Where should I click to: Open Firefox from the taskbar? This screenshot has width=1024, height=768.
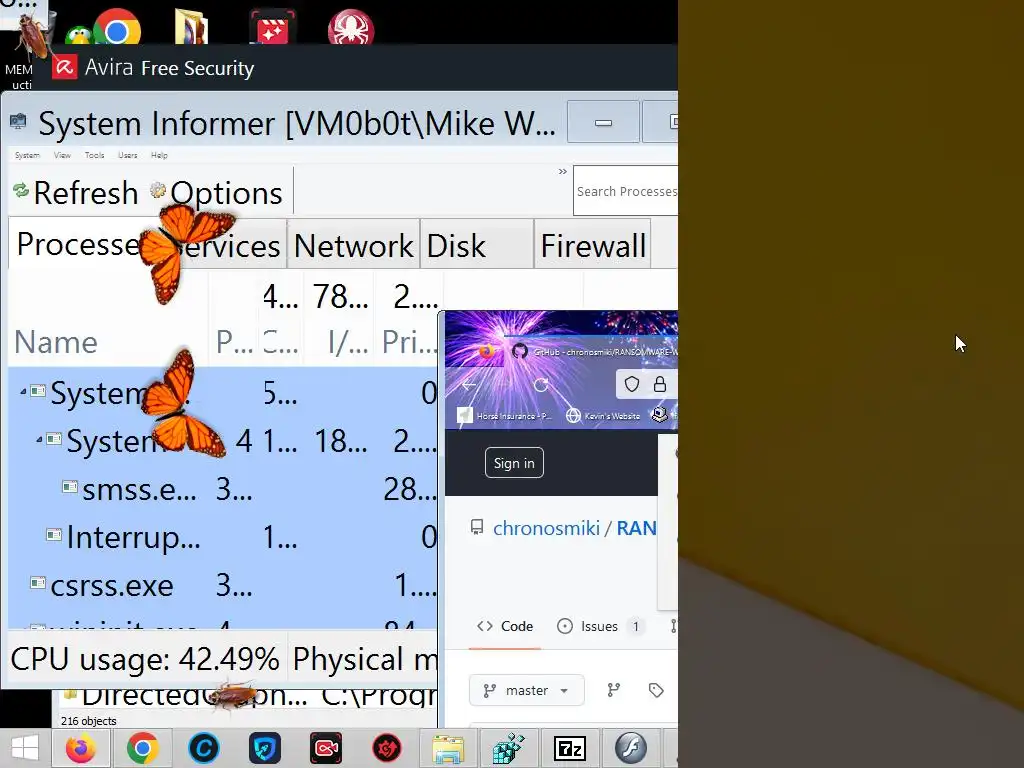click(80, 748)
